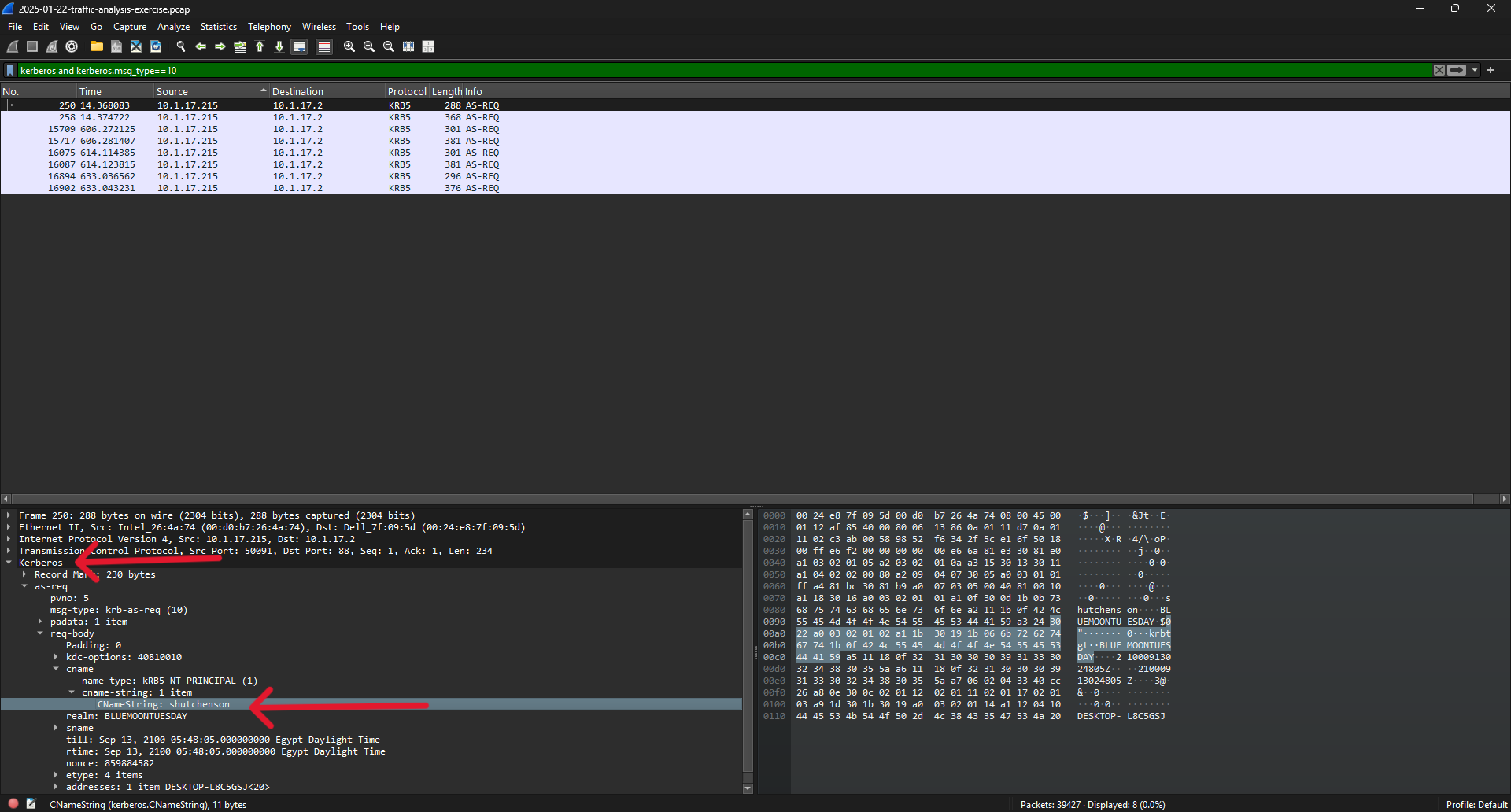The width and height of the screenshot is (1511, 812).
Task: Zoom in on the packet list
Action: pos(349,46)
